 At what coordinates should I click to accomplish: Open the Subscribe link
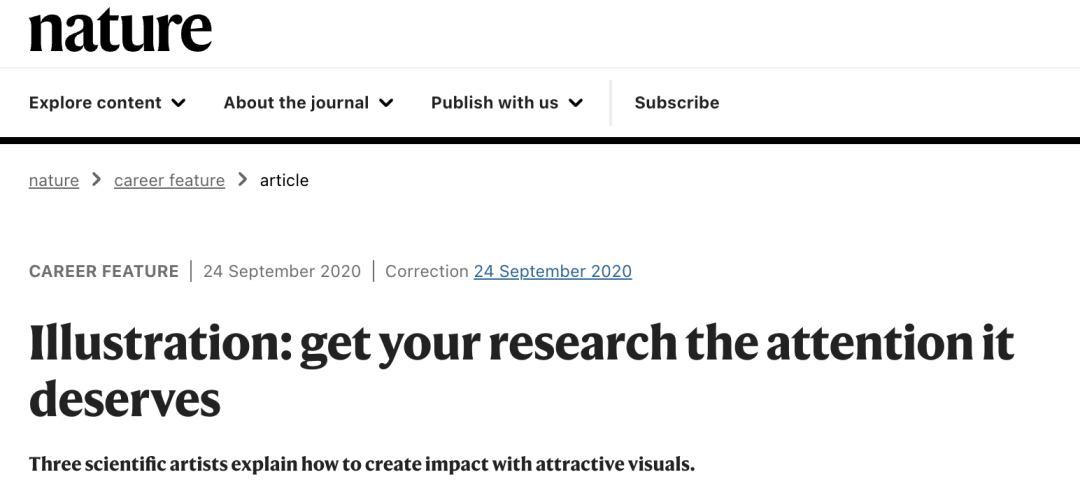(677, 103)
